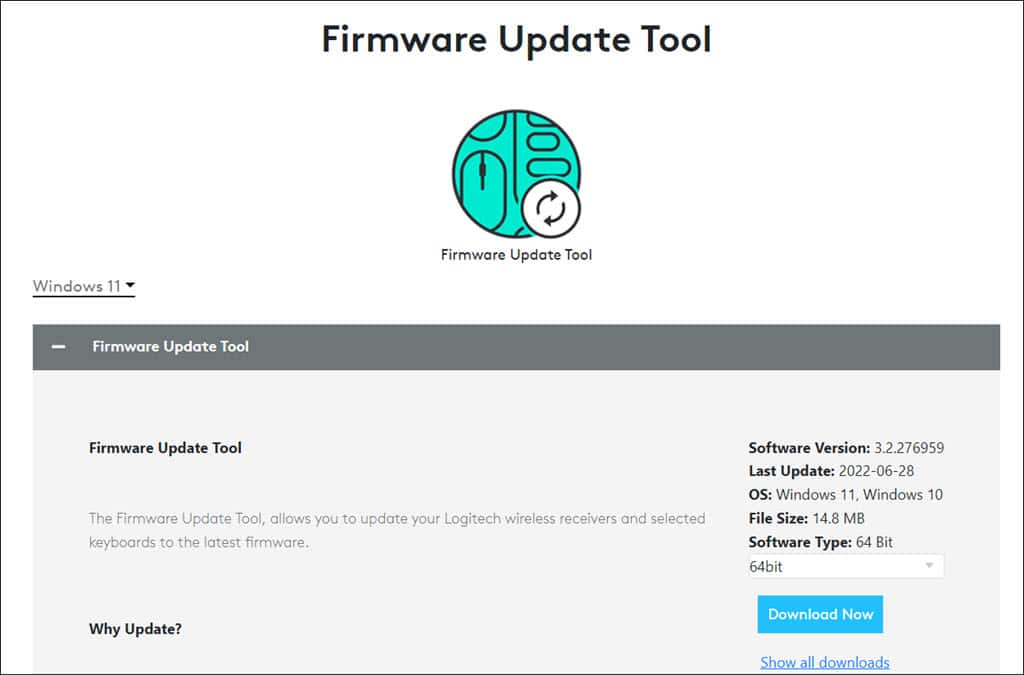Click the Software Type: 64 Bit text
Viewport: 1024px width, 675px height.
point(820,542)
